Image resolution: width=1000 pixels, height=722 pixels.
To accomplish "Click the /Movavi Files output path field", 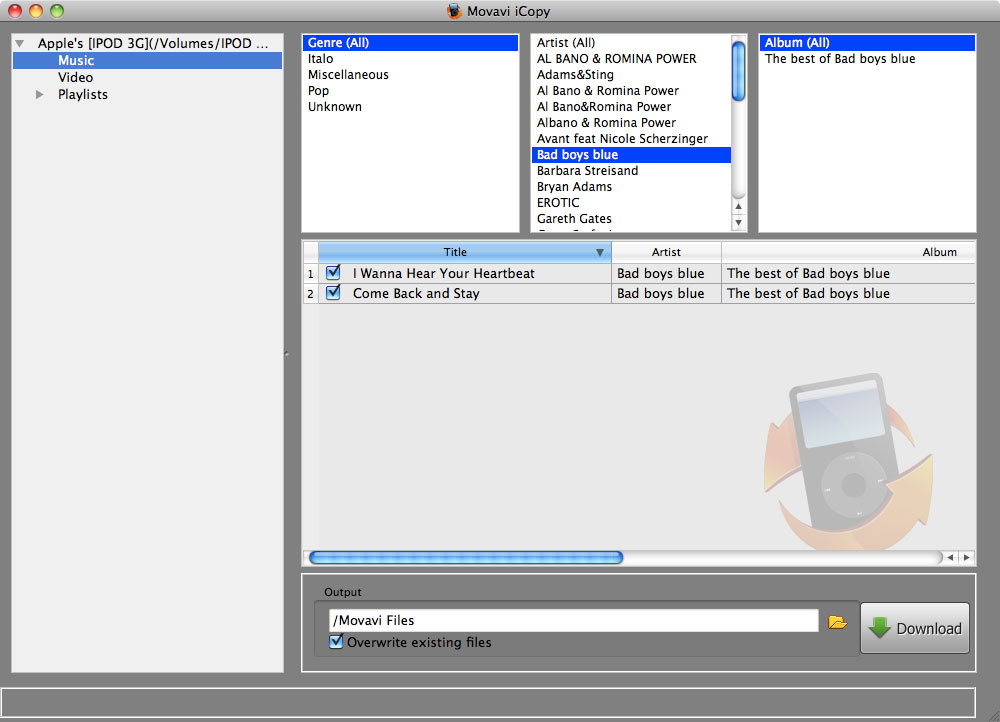I will [573, 621].
